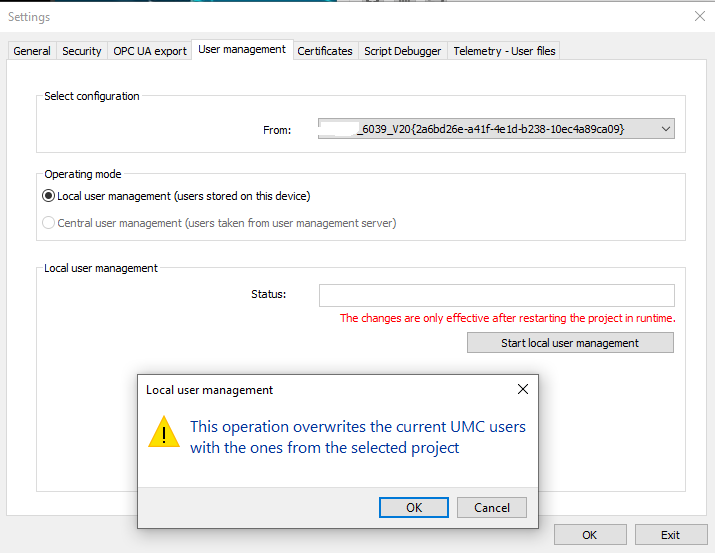715x553 pixels.
Task: Switch to the Security tab
Action: [82, 51]
